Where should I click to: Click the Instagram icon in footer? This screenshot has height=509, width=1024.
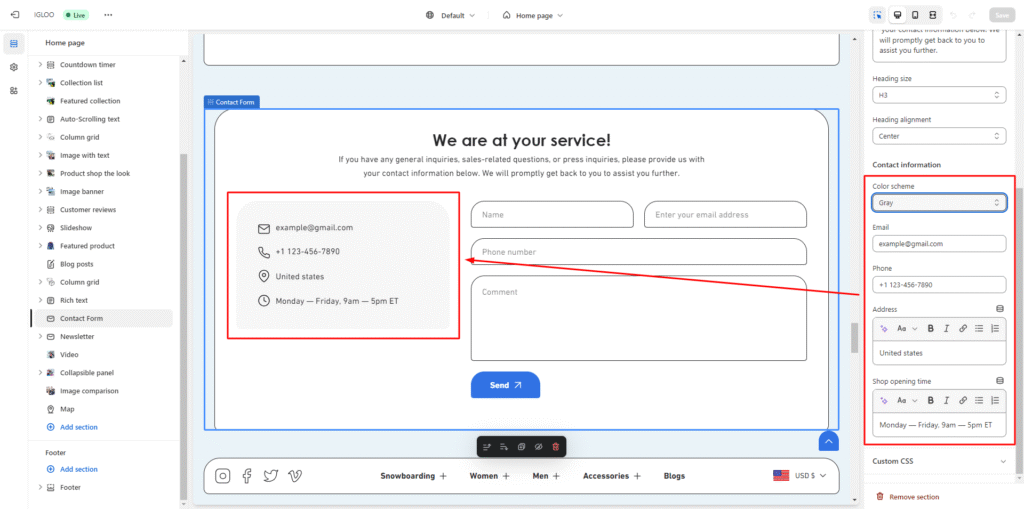pos(223,476)
